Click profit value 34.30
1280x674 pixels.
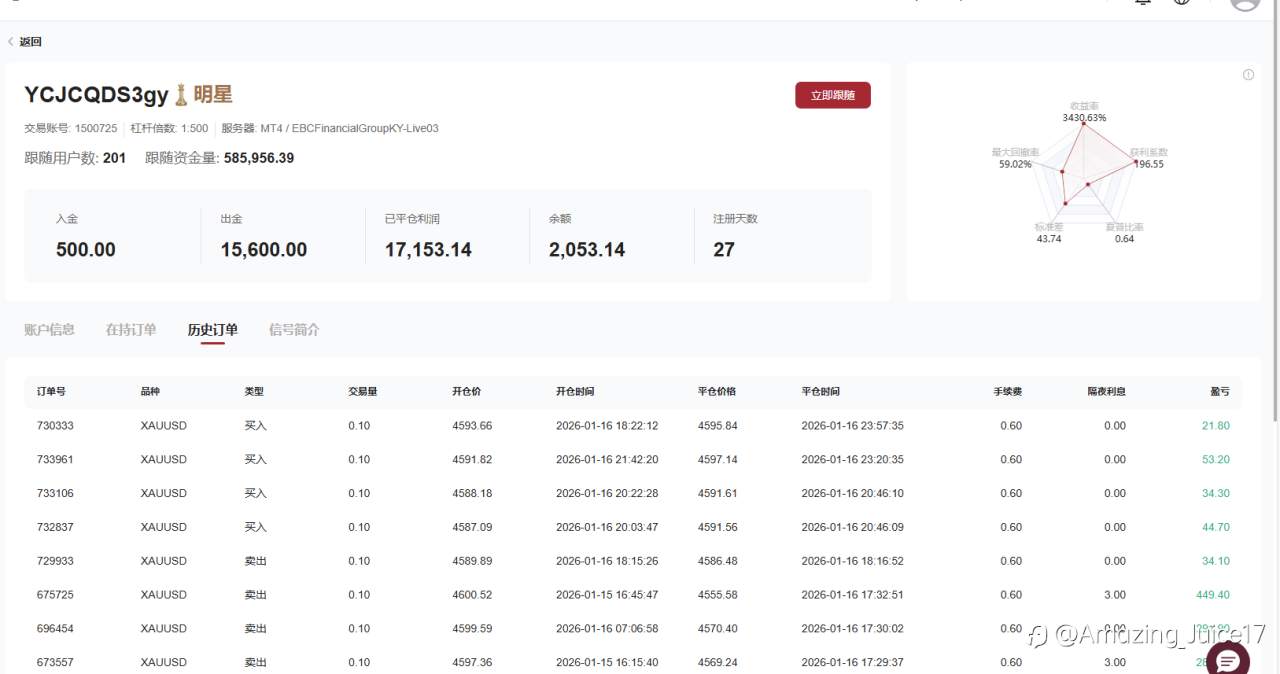1216,494
